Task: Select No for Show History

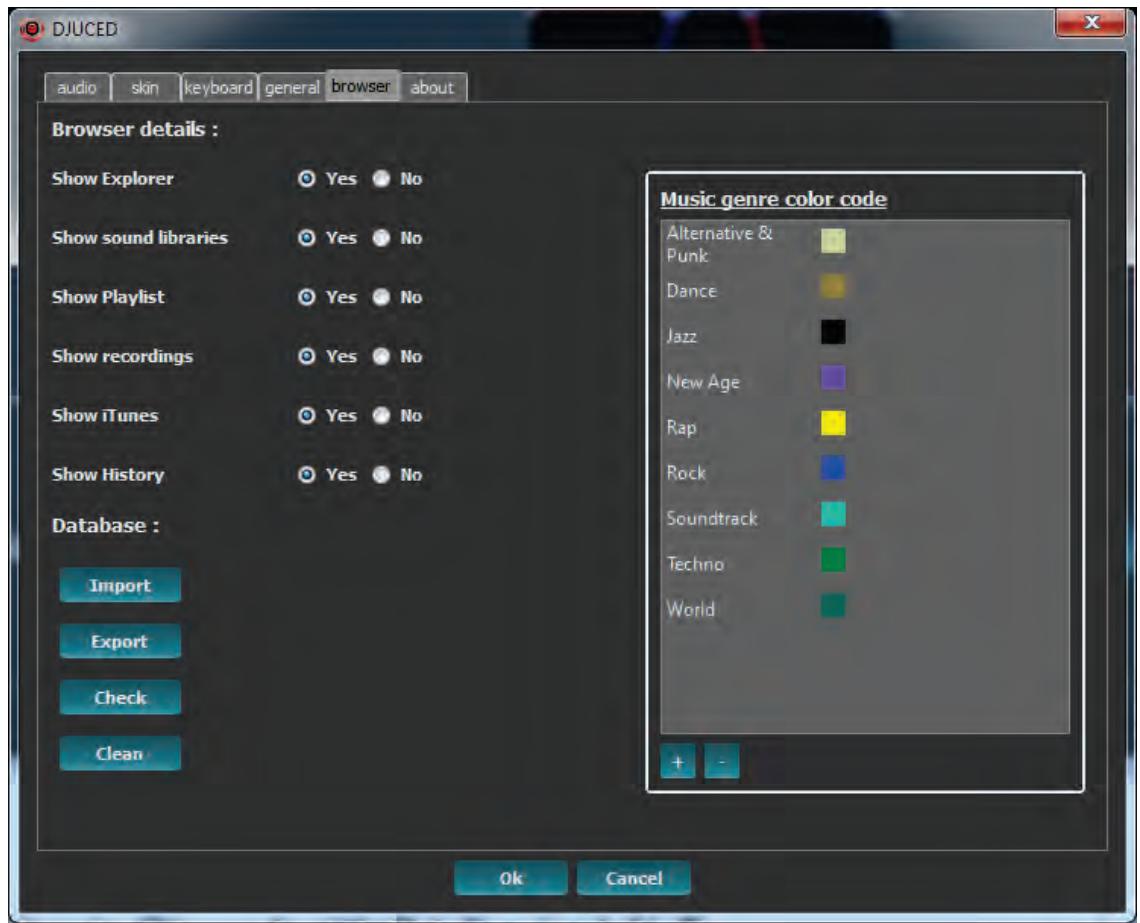Action: [381, 475]
